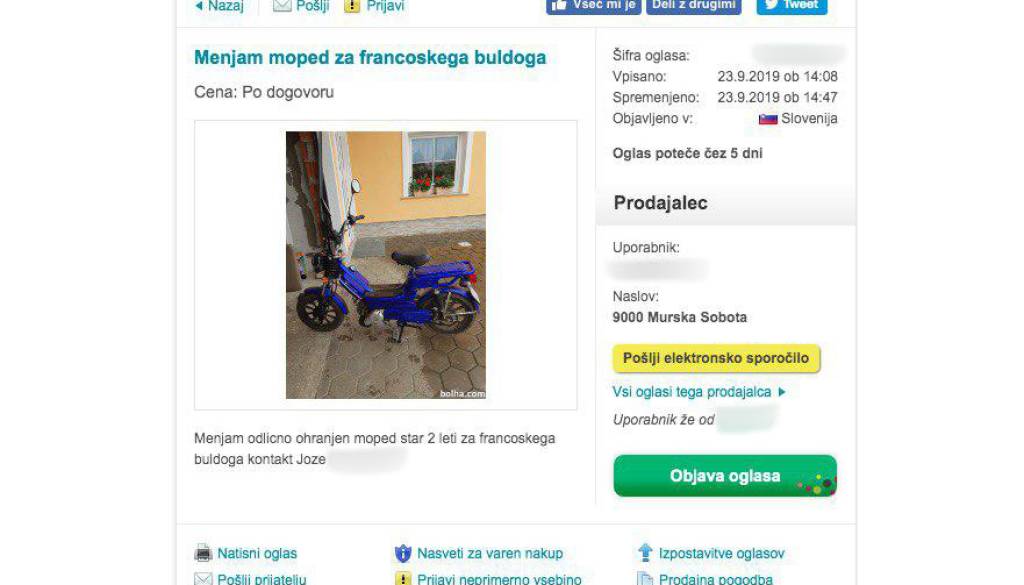Click the thumbs-up Všeč mi je button
The height and width of the screenshot is (585, 1024).
[x=594, y=6]
